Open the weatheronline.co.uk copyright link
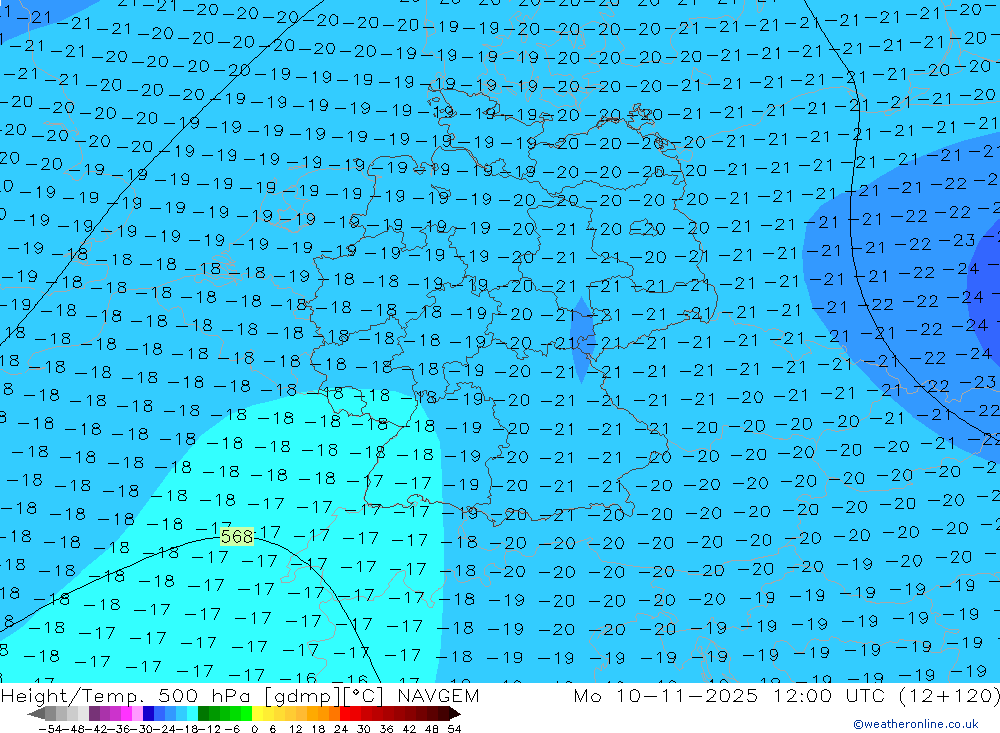Viewport: 1000px width, 733px height. tap(916, 724)
